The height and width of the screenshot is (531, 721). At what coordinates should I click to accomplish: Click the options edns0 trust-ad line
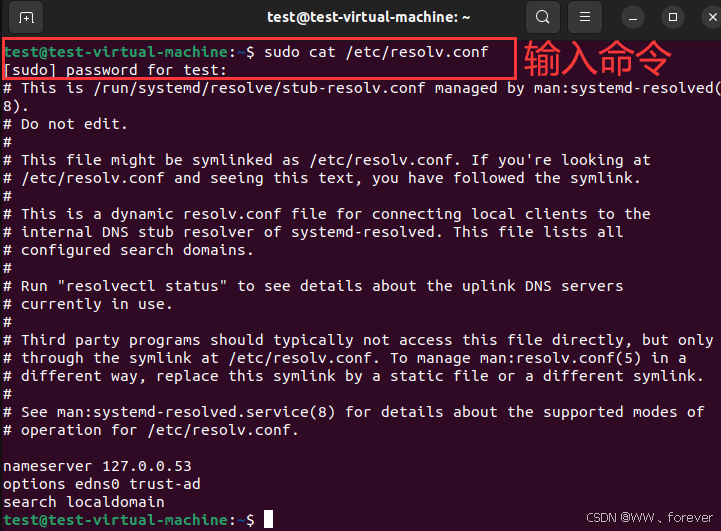[x=102, y=484]
